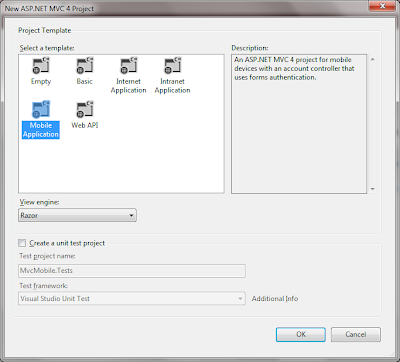400x362 pixels.
Task: Open the Test framework dropdown
Action: 132,298
